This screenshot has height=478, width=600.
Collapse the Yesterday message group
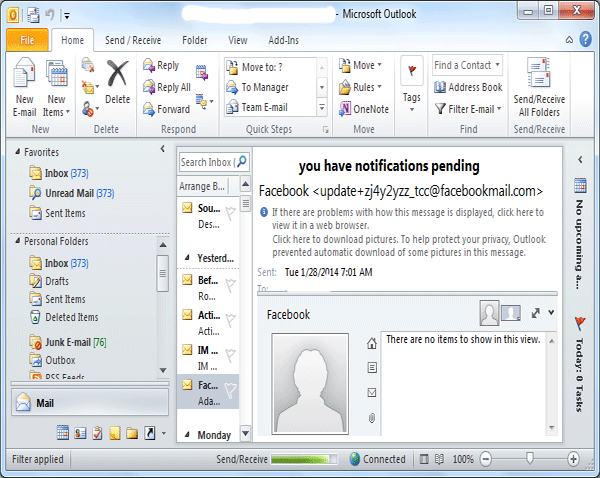coord(187,258)
